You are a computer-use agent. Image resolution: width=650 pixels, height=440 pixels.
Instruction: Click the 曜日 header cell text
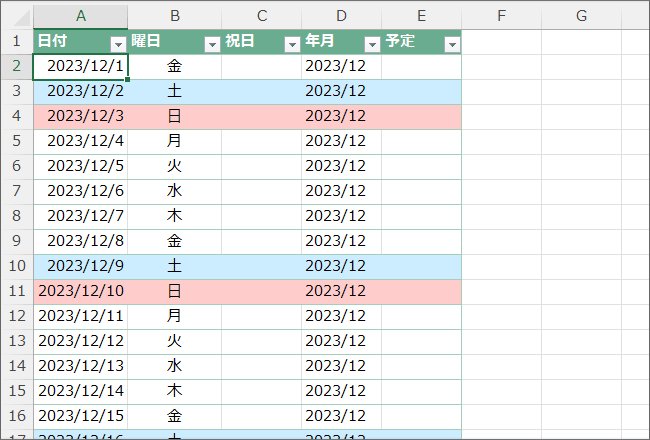[x=146, y=41]
